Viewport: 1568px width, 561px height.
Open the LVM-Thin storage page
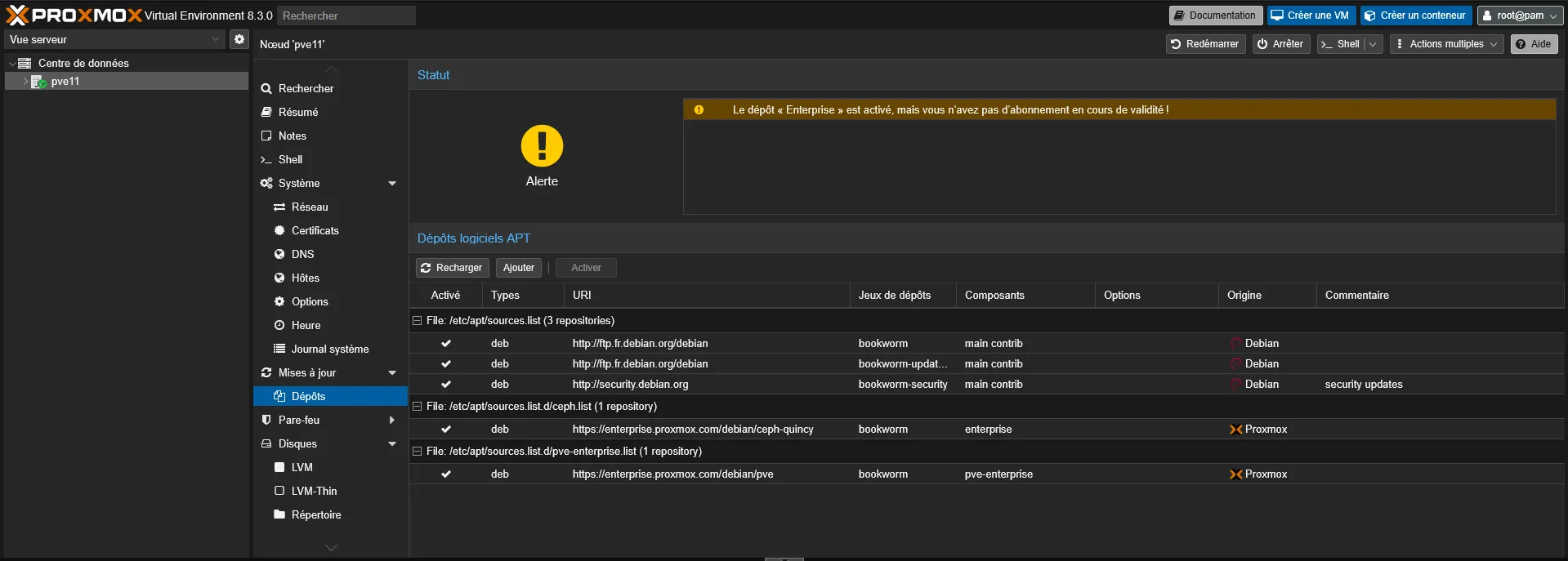314,492
